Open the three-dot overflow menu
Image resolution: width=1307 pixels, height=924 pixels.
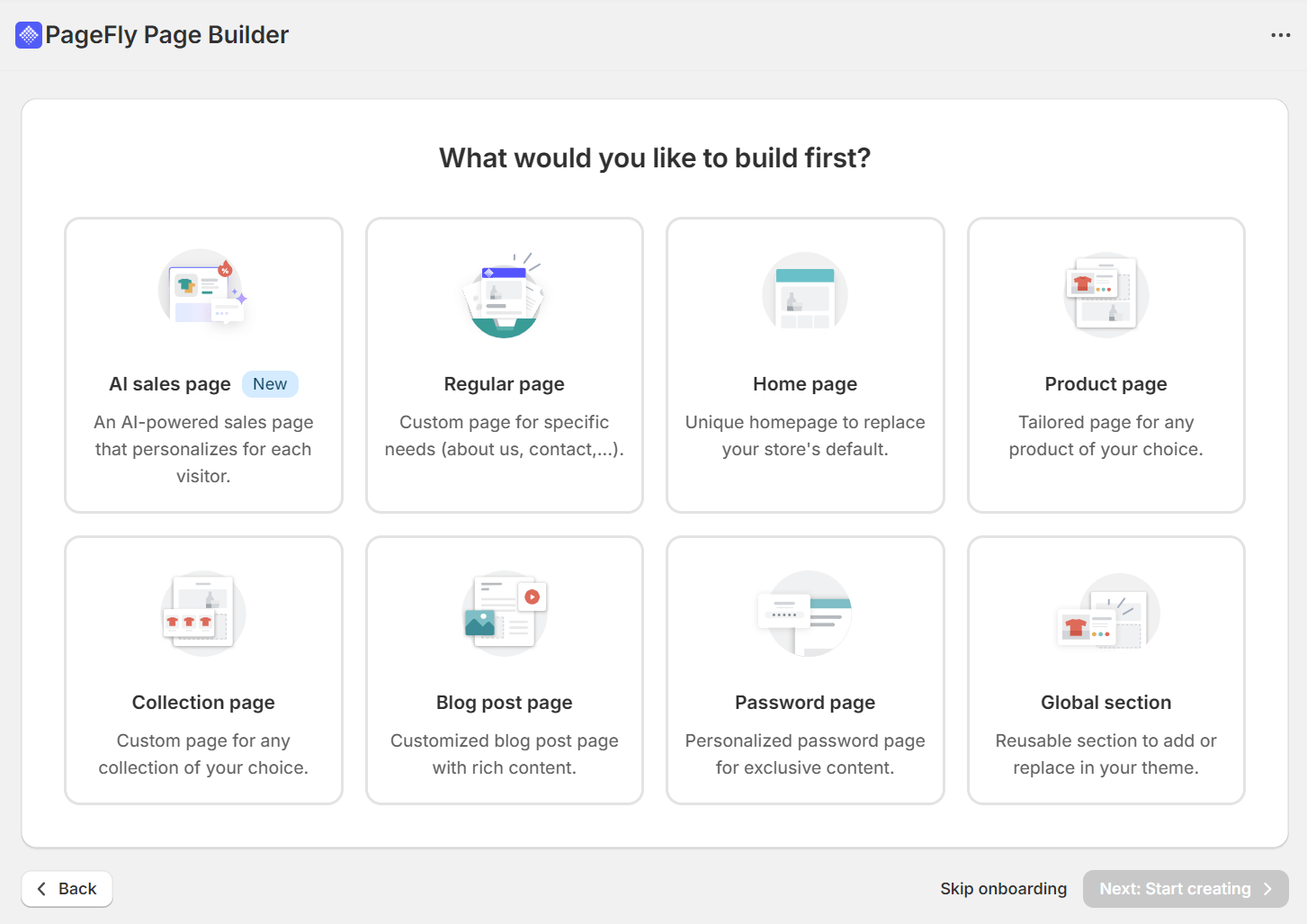pyautogui.click(x=1280, y=34)
